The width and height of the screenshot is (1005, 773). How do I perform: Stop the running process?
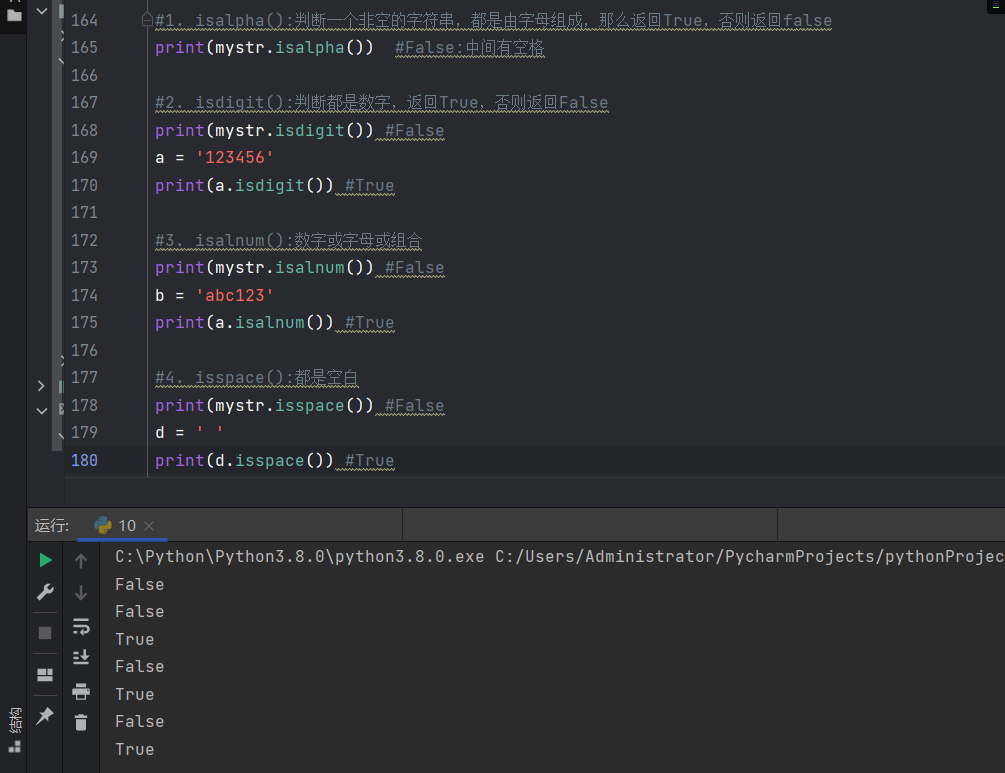[x=45, y=633]
